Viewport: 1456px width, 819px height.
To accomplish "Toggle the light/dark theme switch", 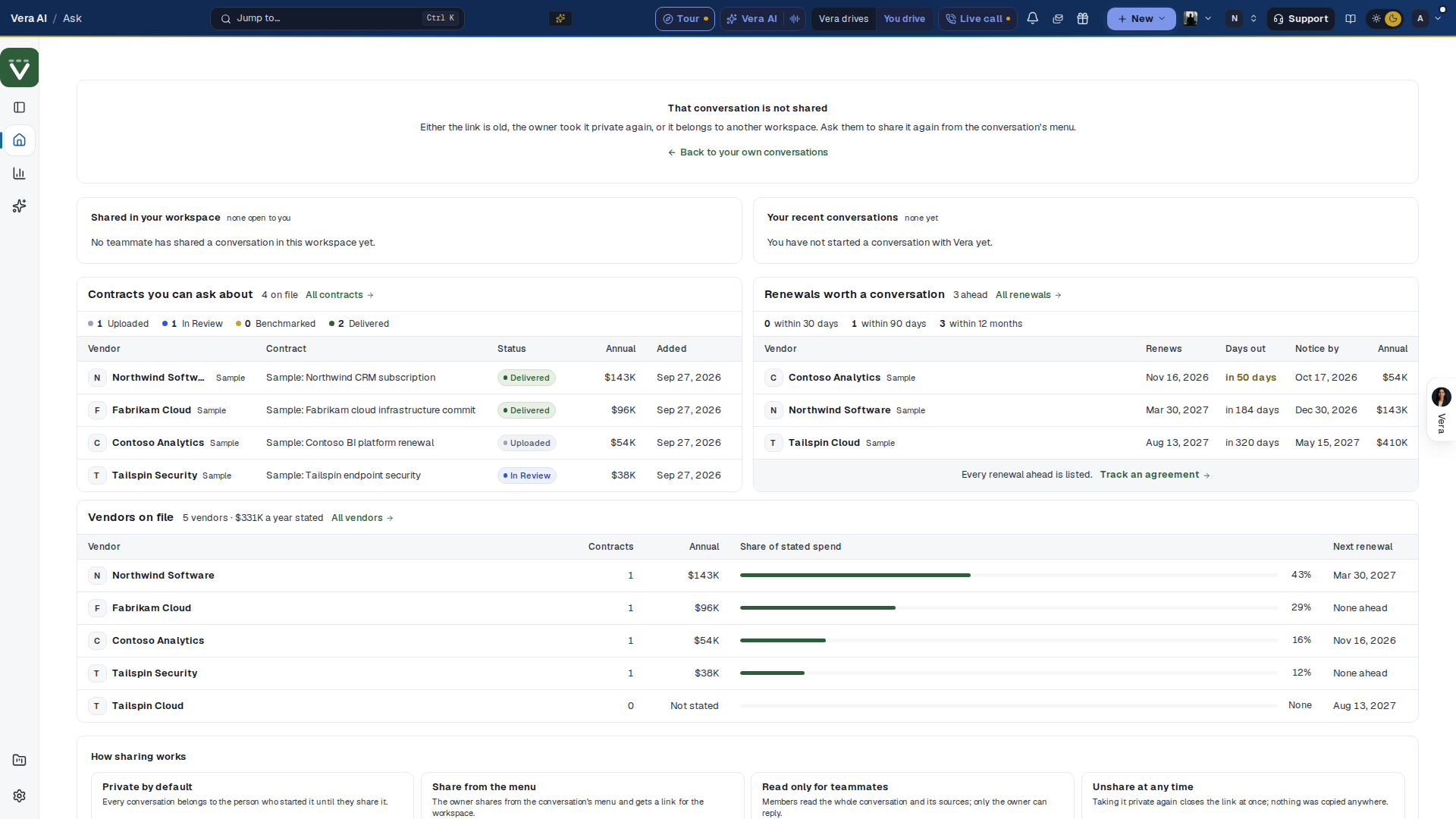I will click(x=1385, y=18).
